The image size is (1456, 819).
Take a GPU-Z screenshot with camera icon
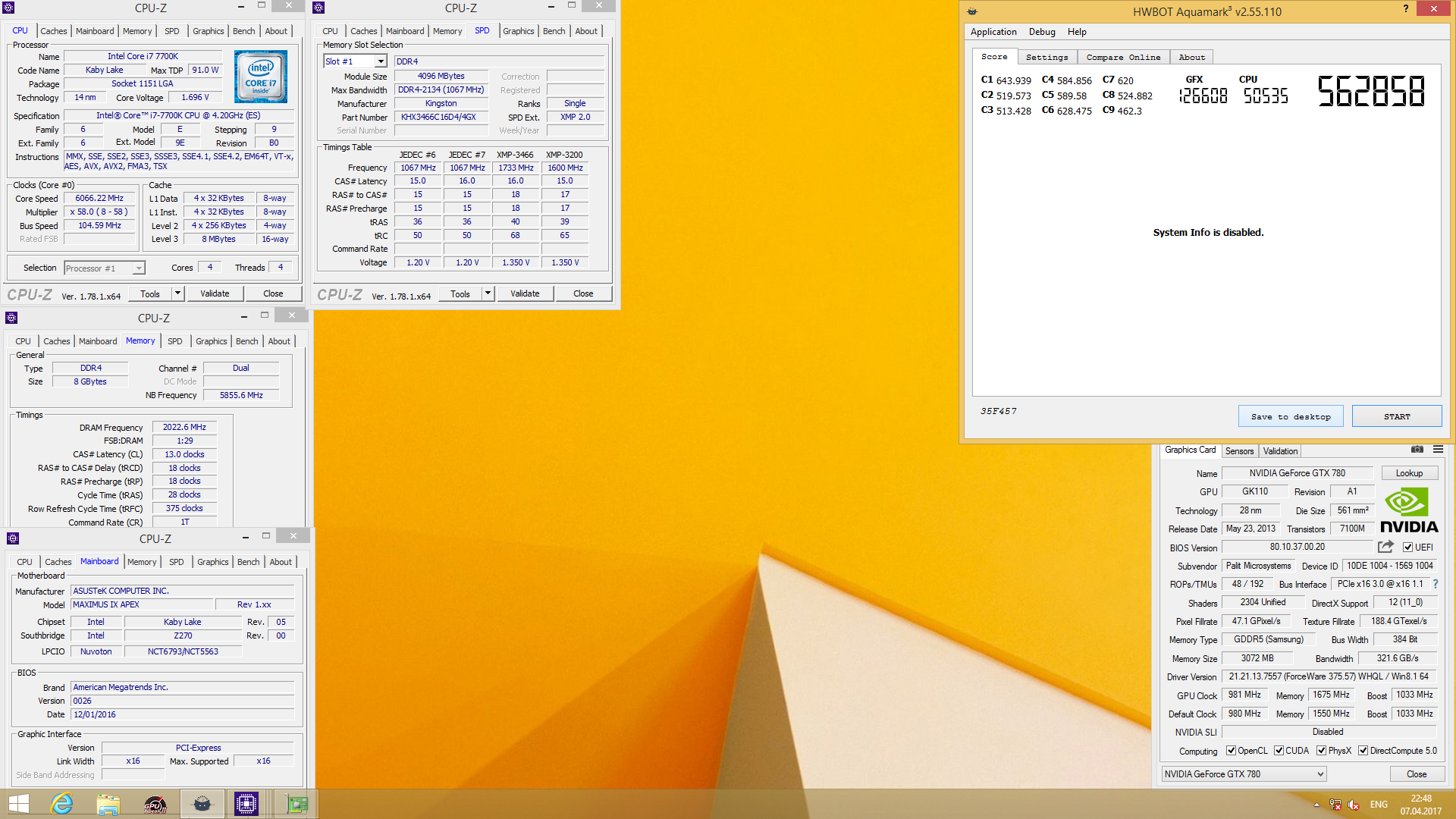1417,450
